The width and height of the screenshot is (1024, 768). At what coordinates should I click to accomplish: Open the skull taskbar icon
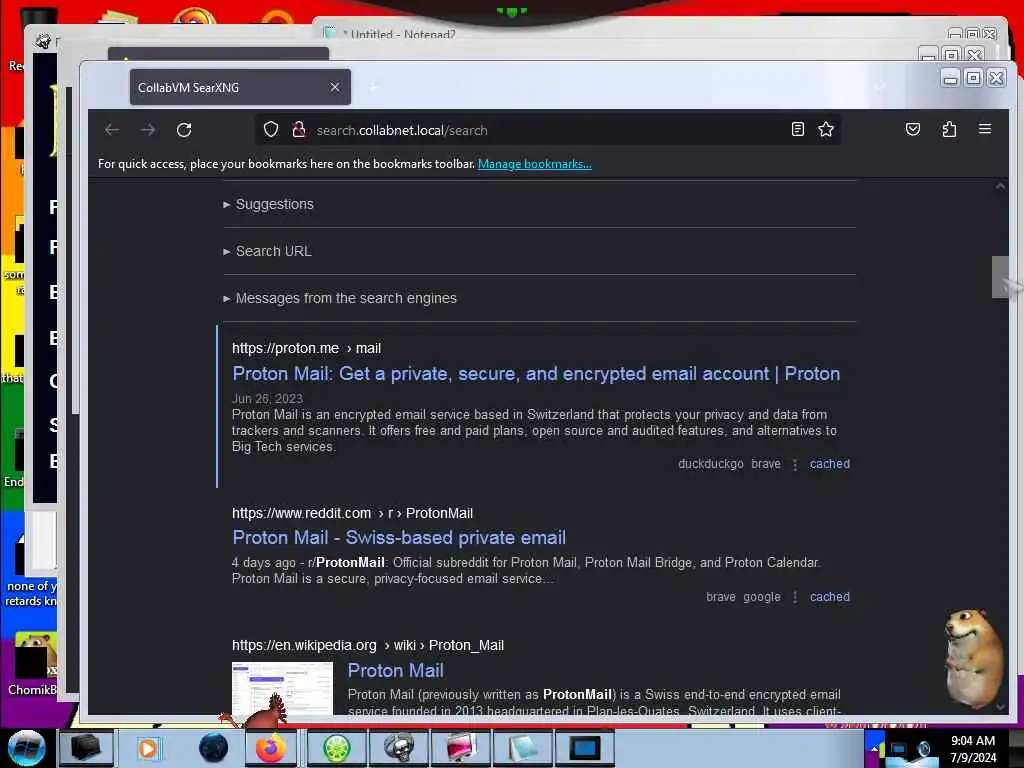398,748
